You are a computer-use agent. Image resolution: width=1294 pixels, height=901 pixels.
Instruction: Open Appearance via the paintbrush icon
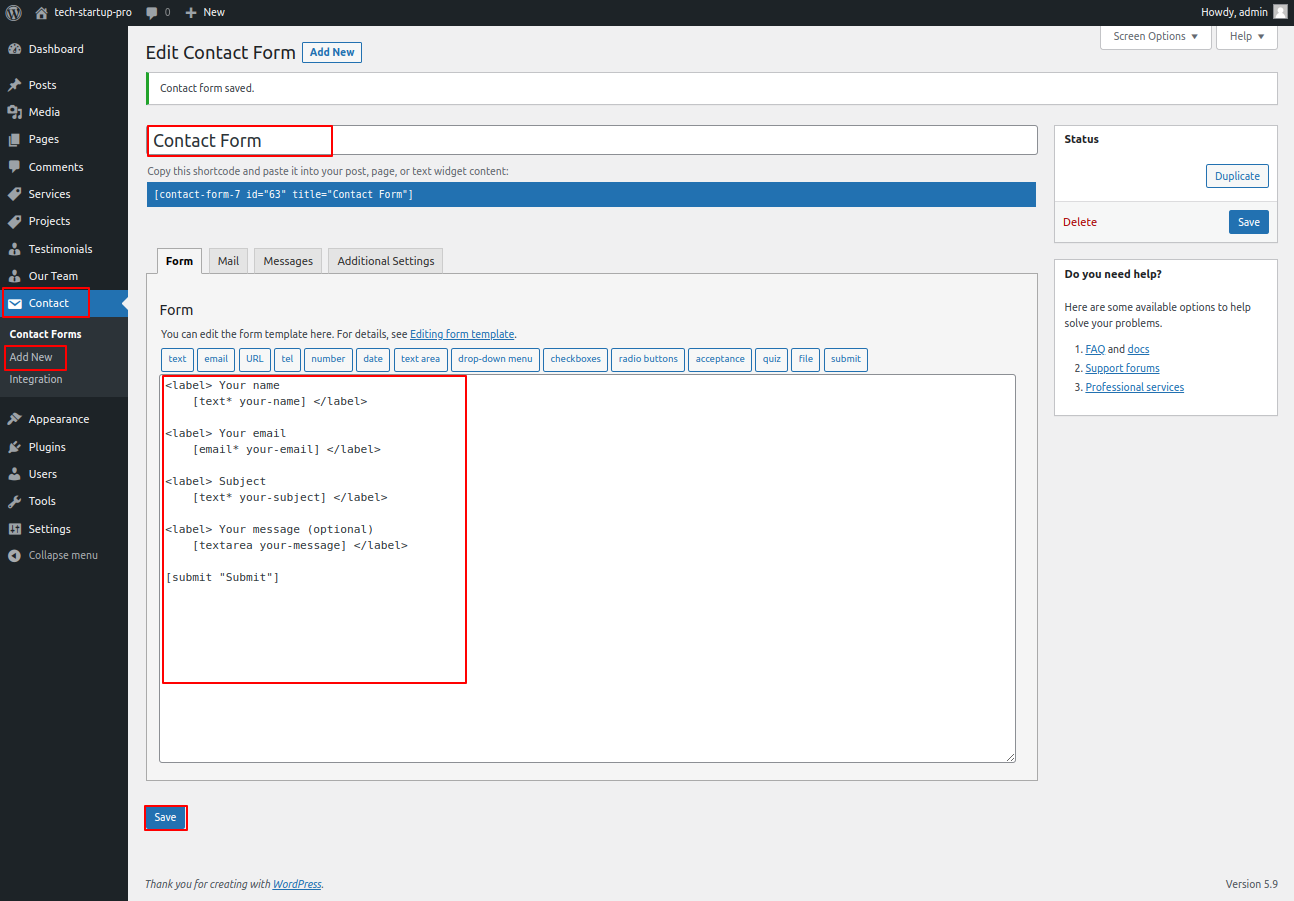click(15, 419)
